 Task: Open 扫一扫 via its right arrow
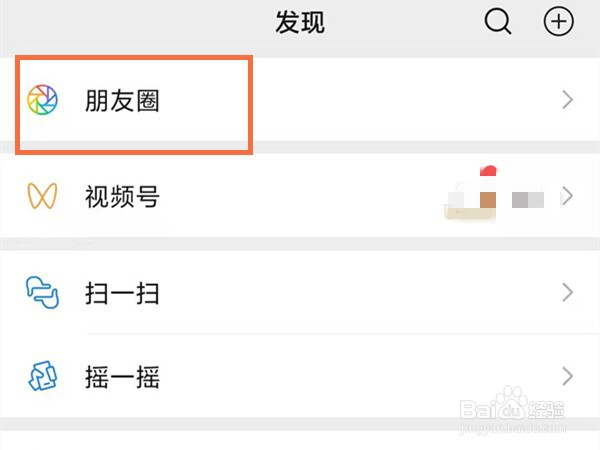click(568, 293)
